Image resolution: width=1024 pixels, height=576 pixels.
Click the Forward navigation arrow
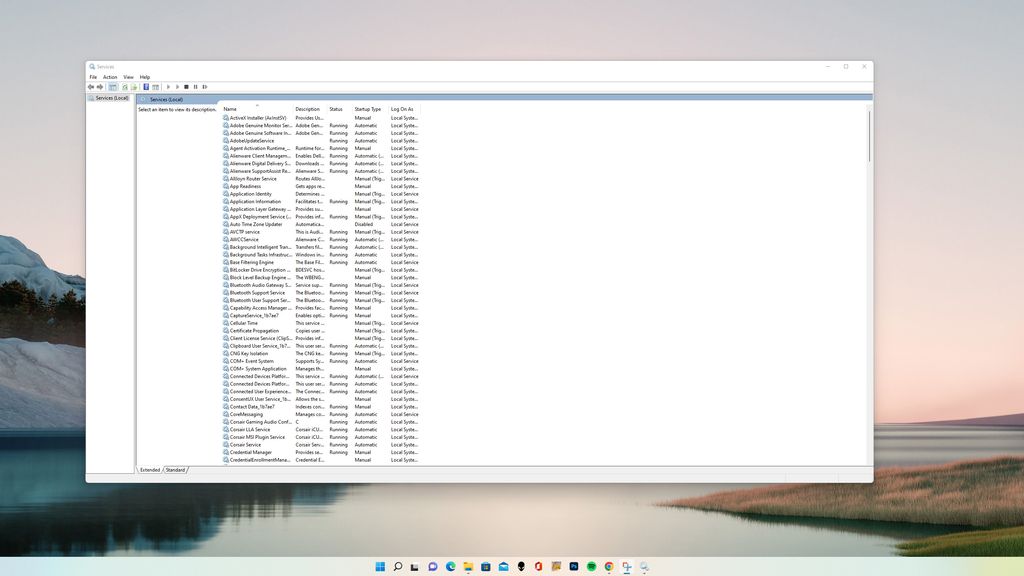point(100,87)
